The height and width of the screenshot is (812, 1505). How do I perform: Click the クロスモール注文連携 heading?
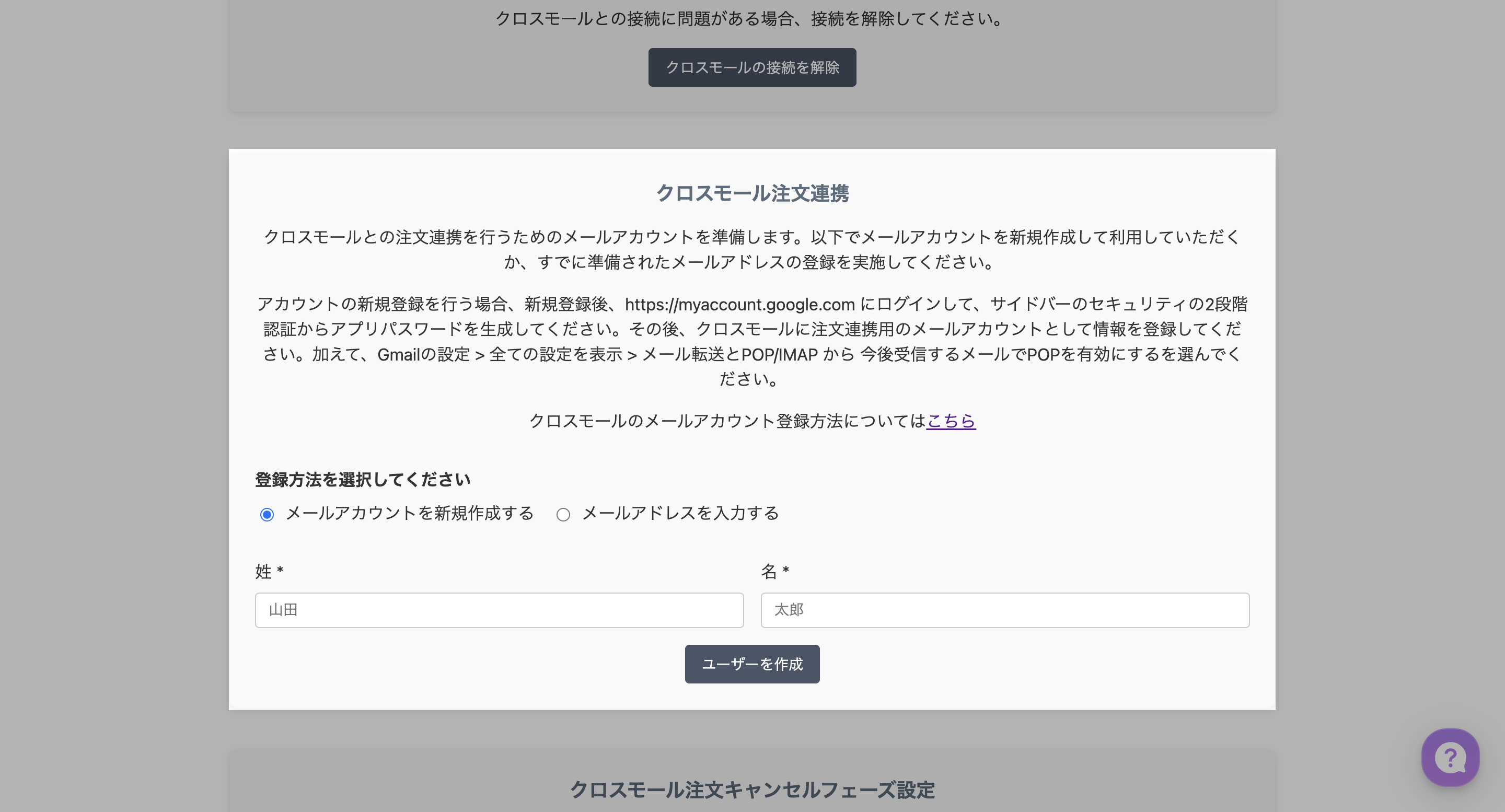coord(752,193)
